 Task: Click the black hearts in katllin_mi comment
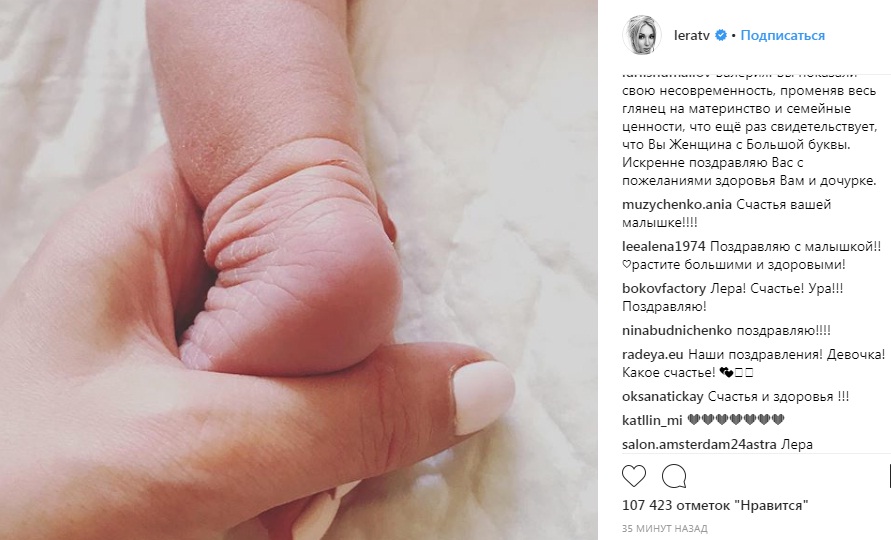tap(735, 420)
